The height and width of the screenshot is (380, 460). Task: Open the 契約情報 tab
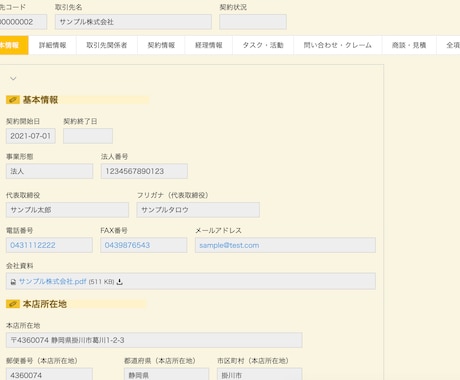tap(161, 45)
